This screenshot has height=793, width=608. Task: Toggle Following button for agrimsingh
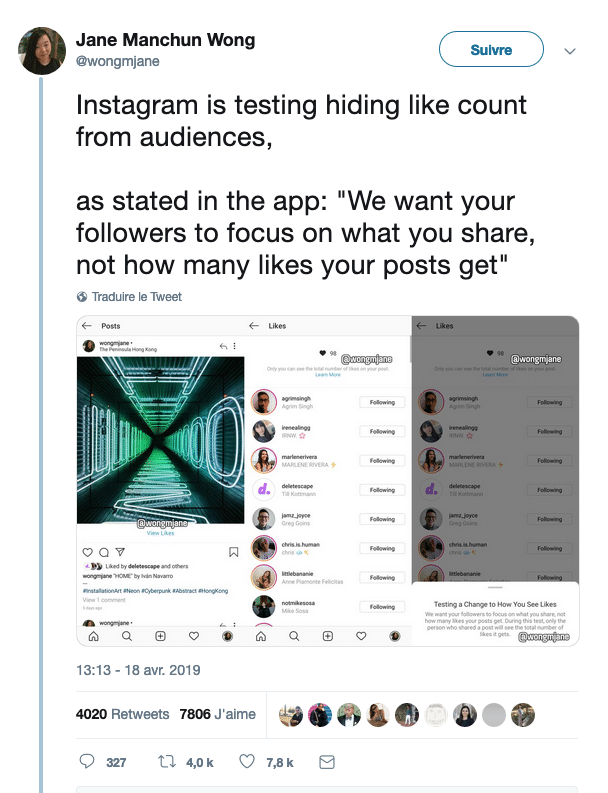tap(382, 402)
